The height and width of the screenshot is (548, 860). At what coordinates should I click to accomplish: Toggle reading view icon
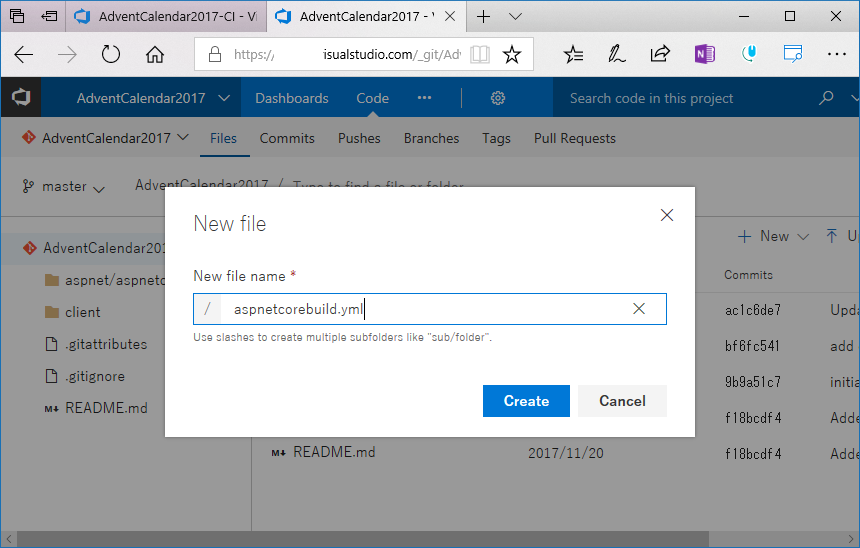pyautogui.click(x=480, y=54)
